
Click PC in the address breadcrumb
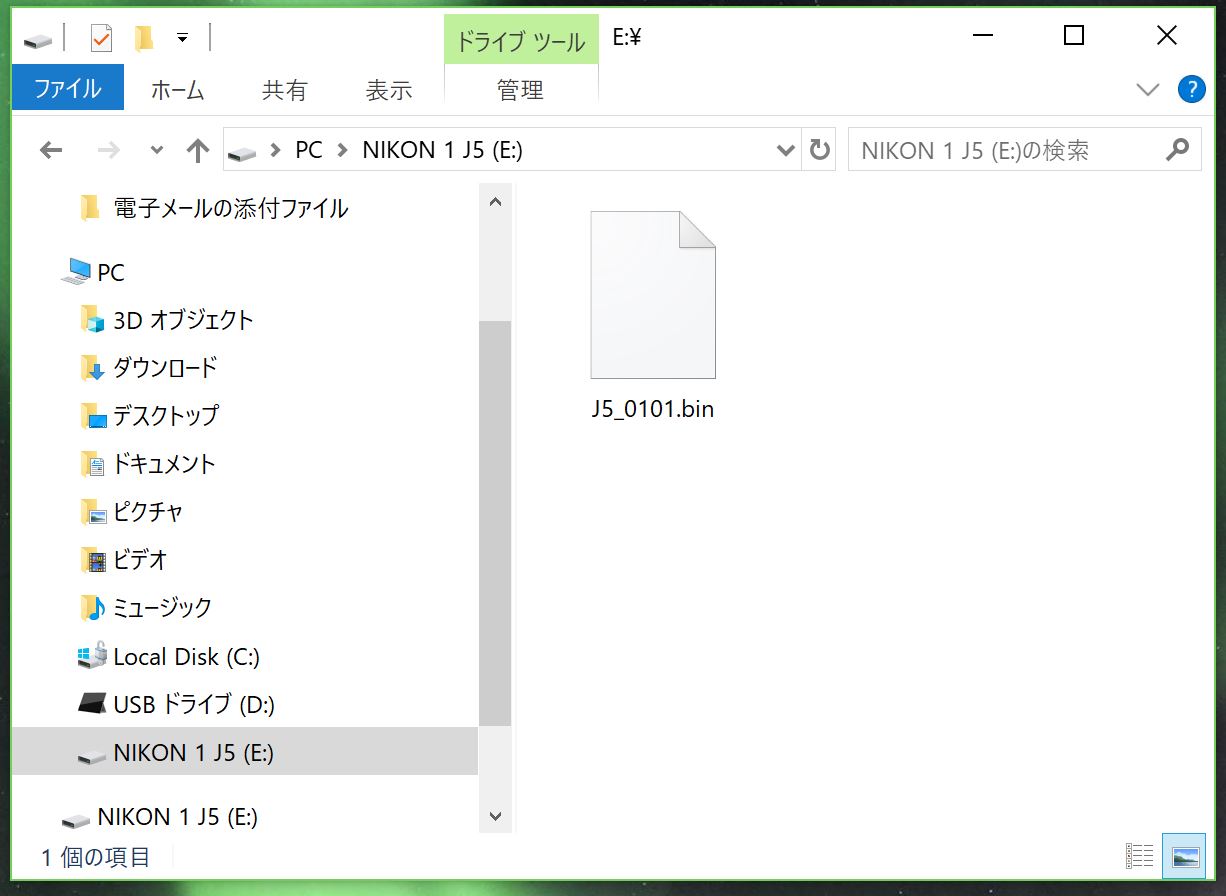pyautogui.click(x=309, y=150)
